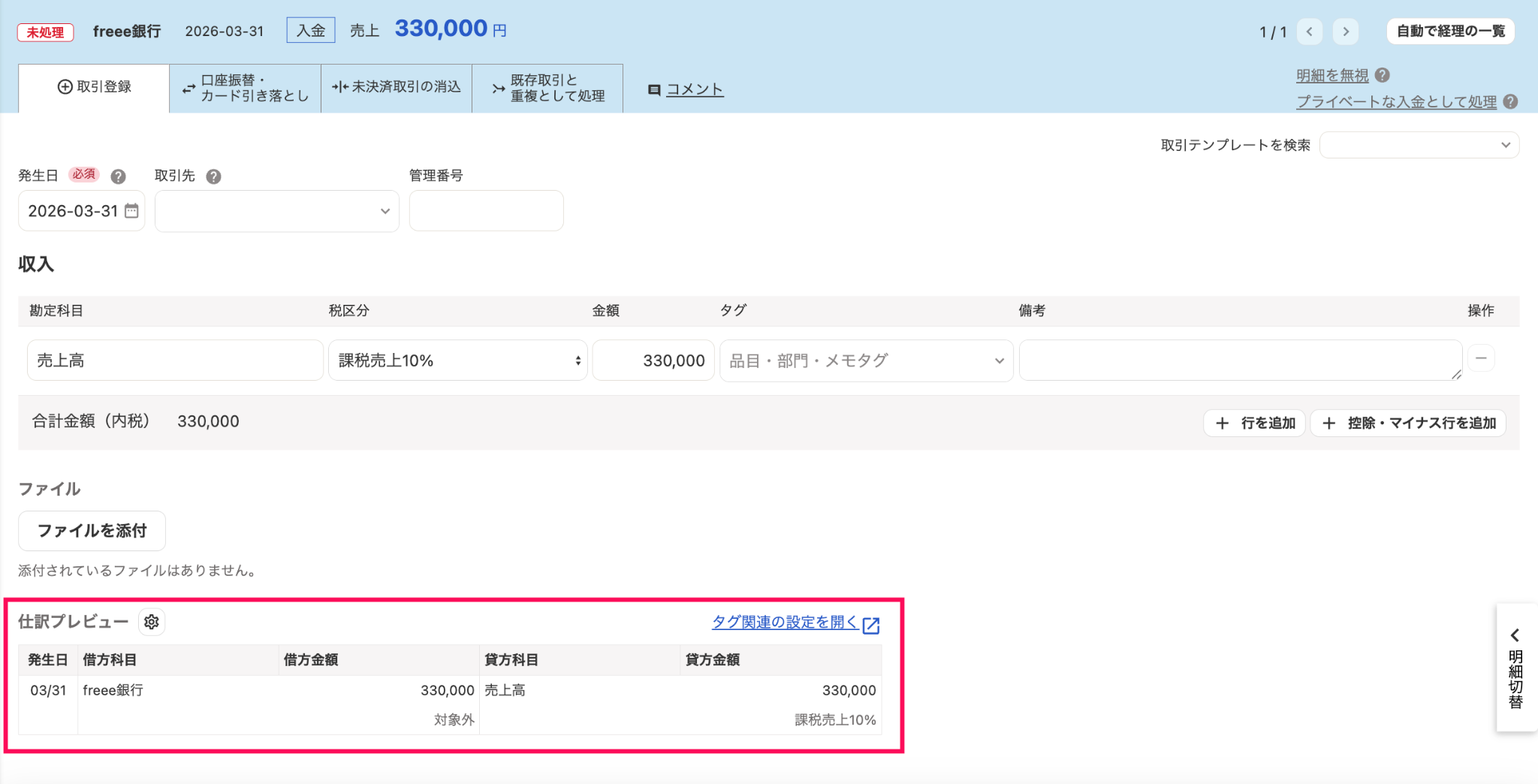This screenshot has width=1538, height=784.
Task: Select the 未決済取引の消込 tab
Action: pos(397,88)
